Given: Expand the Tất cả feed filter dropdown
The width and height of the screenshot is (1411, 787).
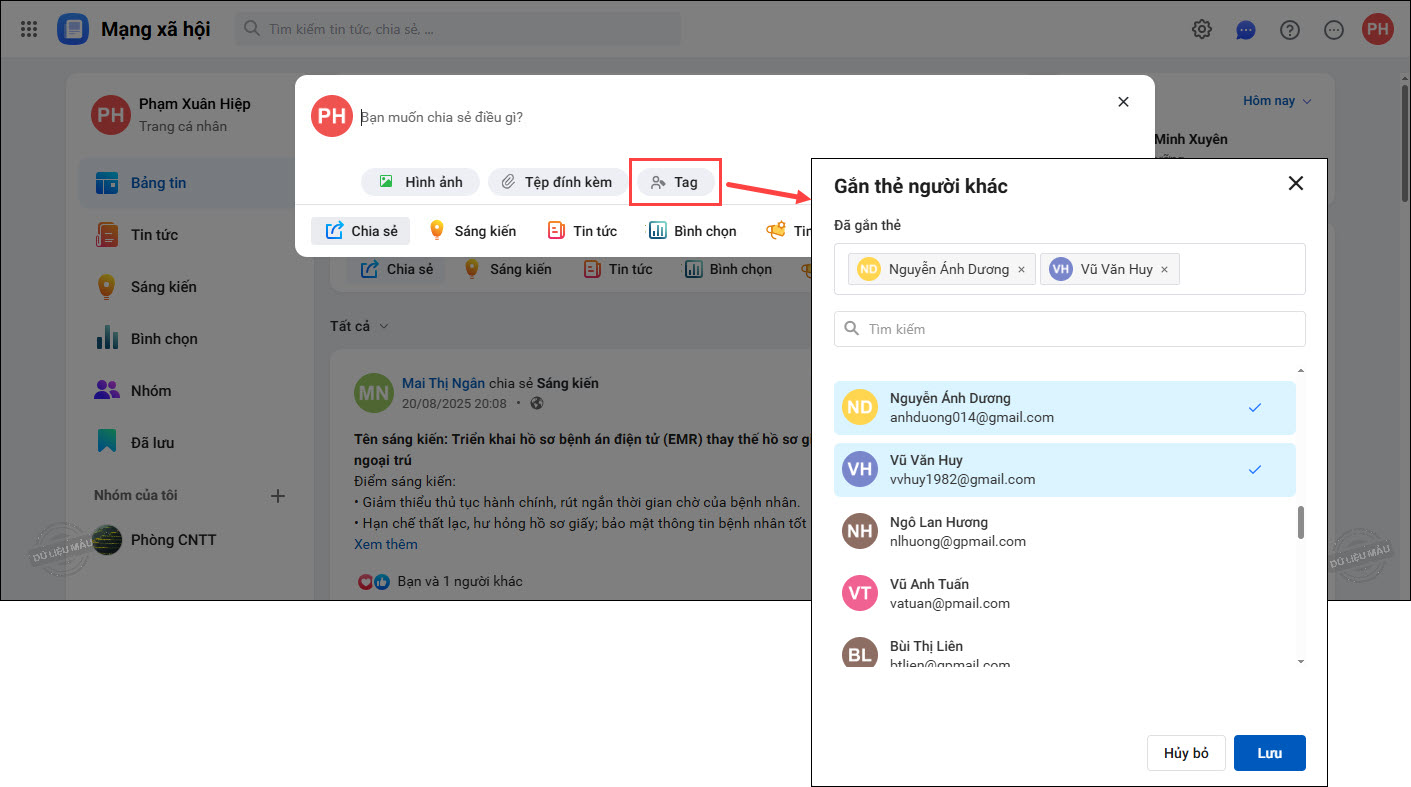Looking at the screenshot, I should [359, 326].
